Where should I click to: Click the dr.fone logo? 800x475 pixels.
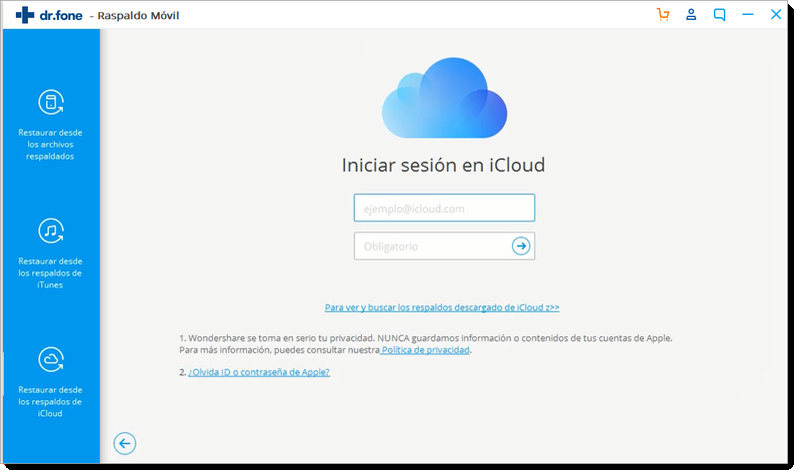[x=48, y=15]
